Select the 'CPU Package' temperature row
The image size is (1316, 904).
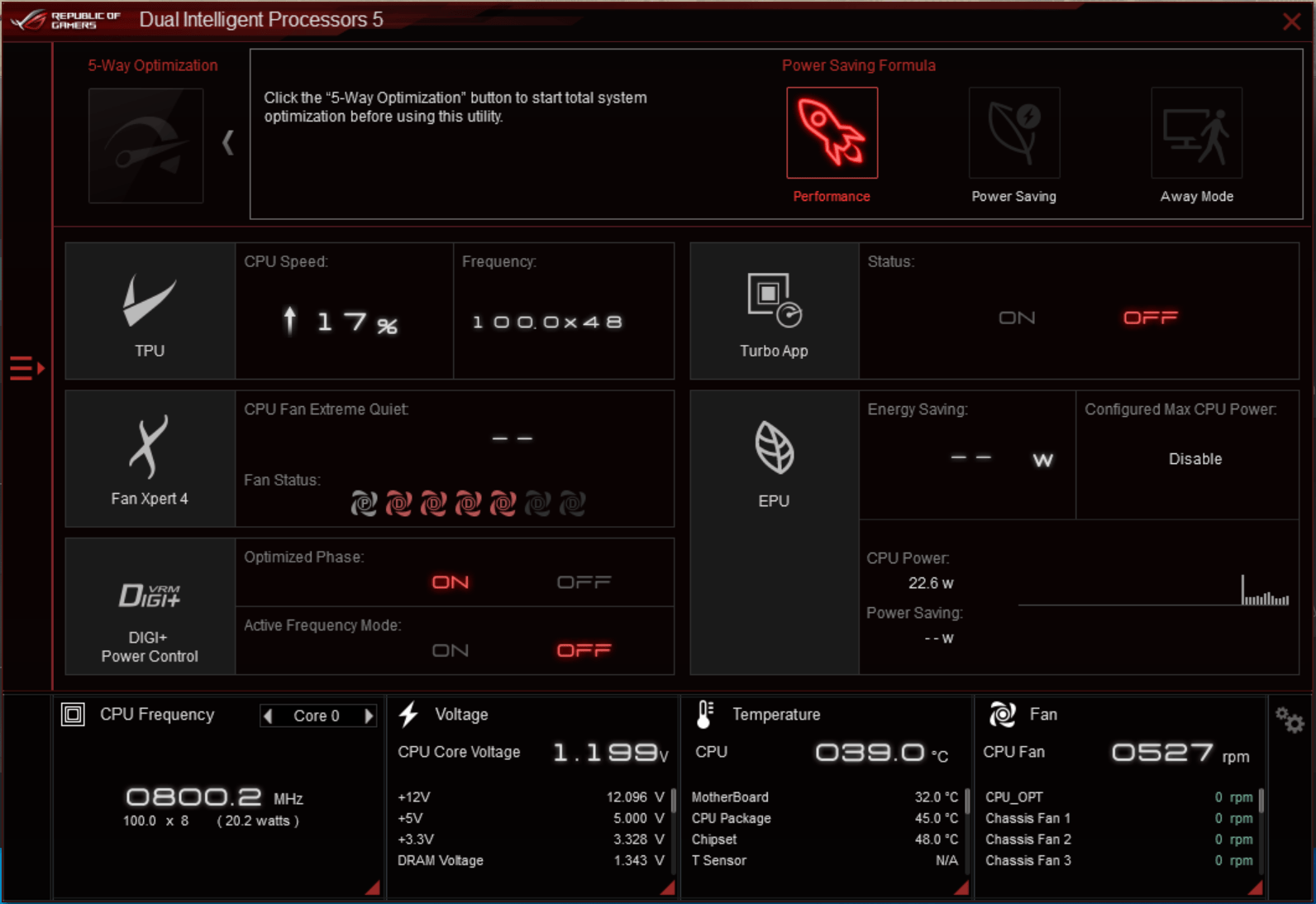(825, 818)
